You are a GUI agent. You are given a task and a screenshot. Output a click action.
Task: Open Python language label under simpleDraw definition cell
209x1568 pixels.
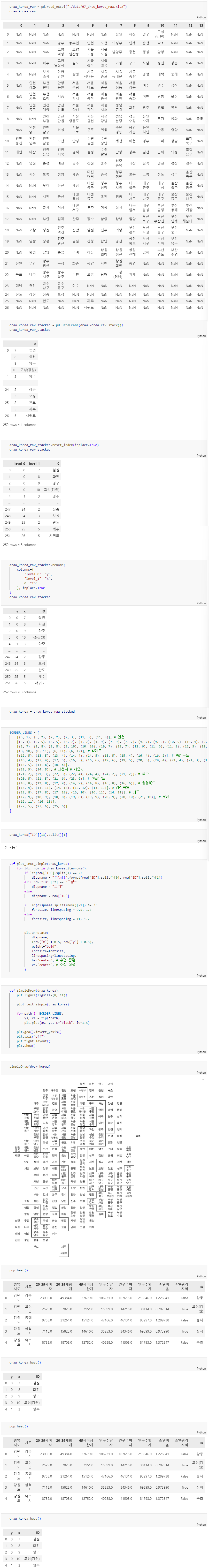[x=201, y=1052]
